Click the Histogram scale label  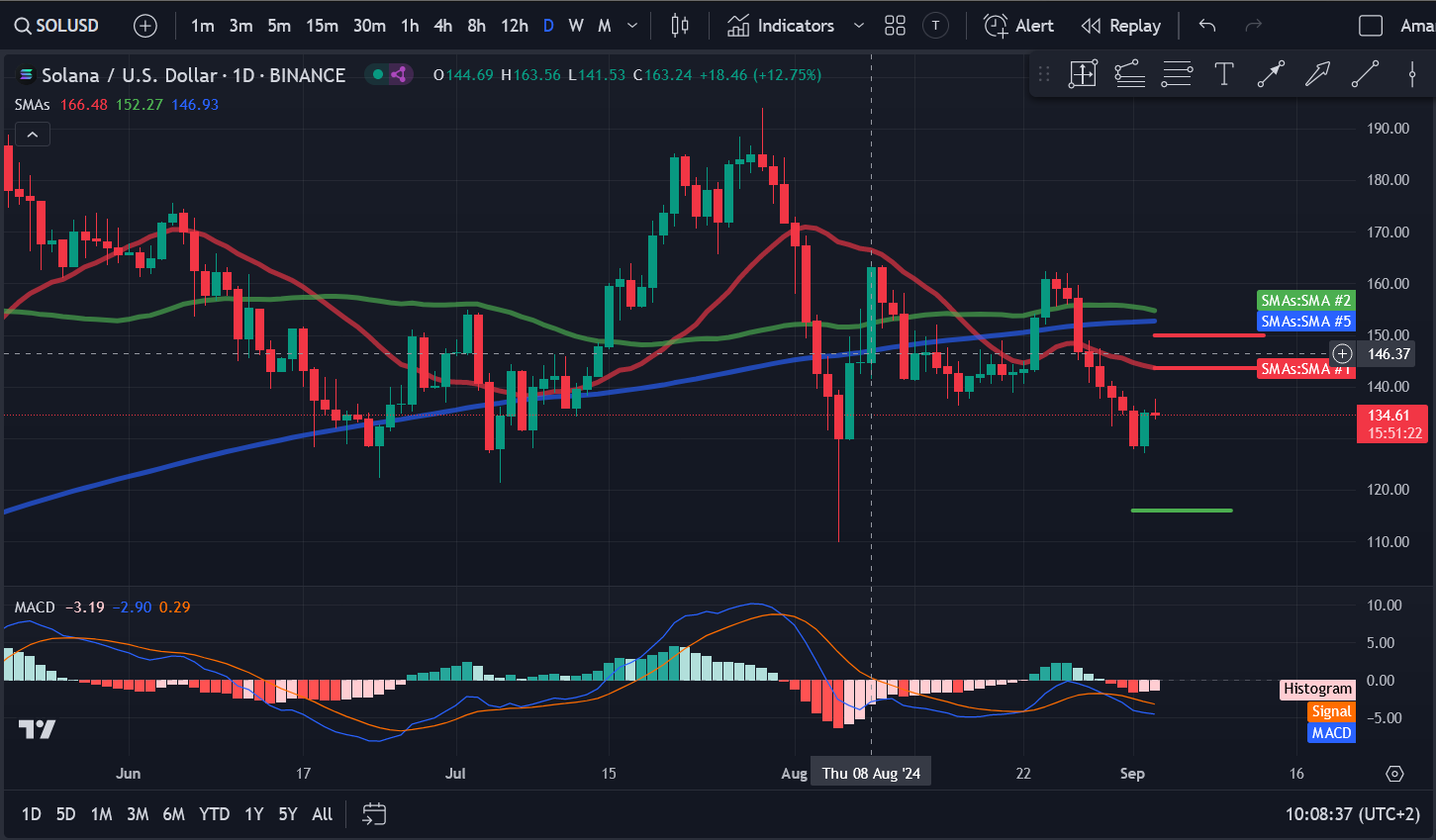(x=1317, y=689)
